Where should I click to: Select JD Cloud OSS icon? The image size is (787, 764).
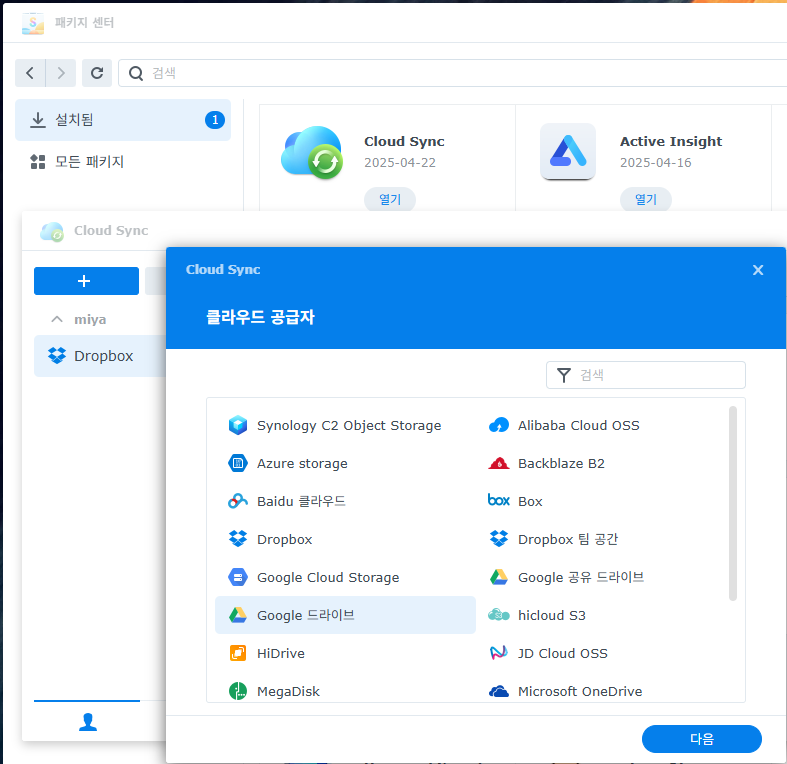499,653
